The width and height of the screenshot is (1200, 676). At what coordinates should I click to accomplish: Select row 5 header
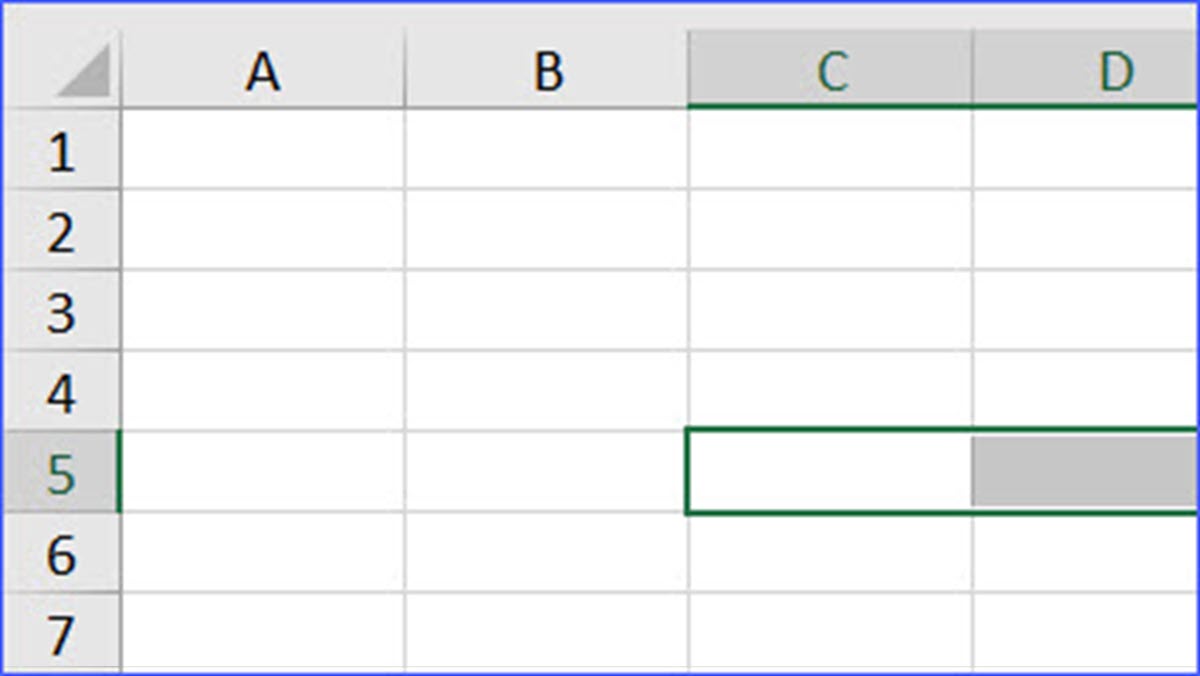tap(61, 474)
